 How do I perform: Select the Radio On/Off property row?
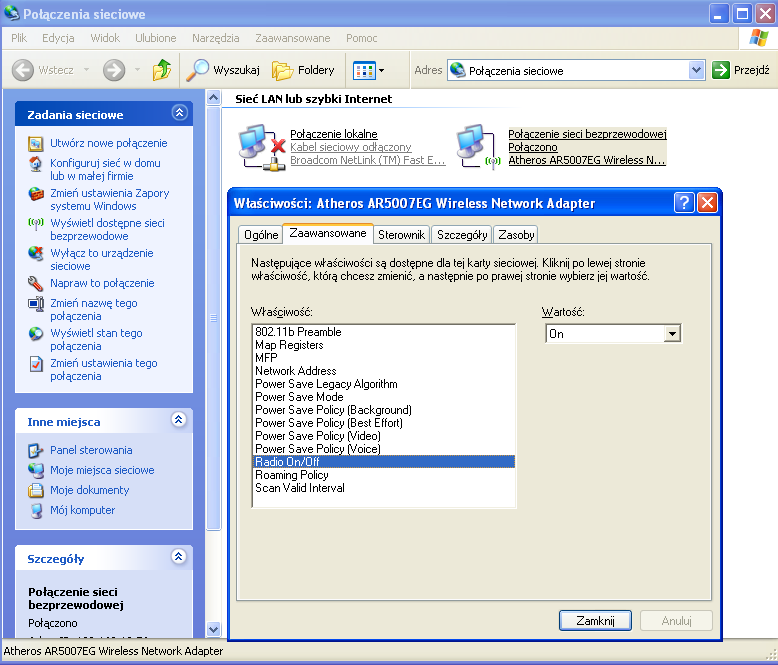click(384, 462)
